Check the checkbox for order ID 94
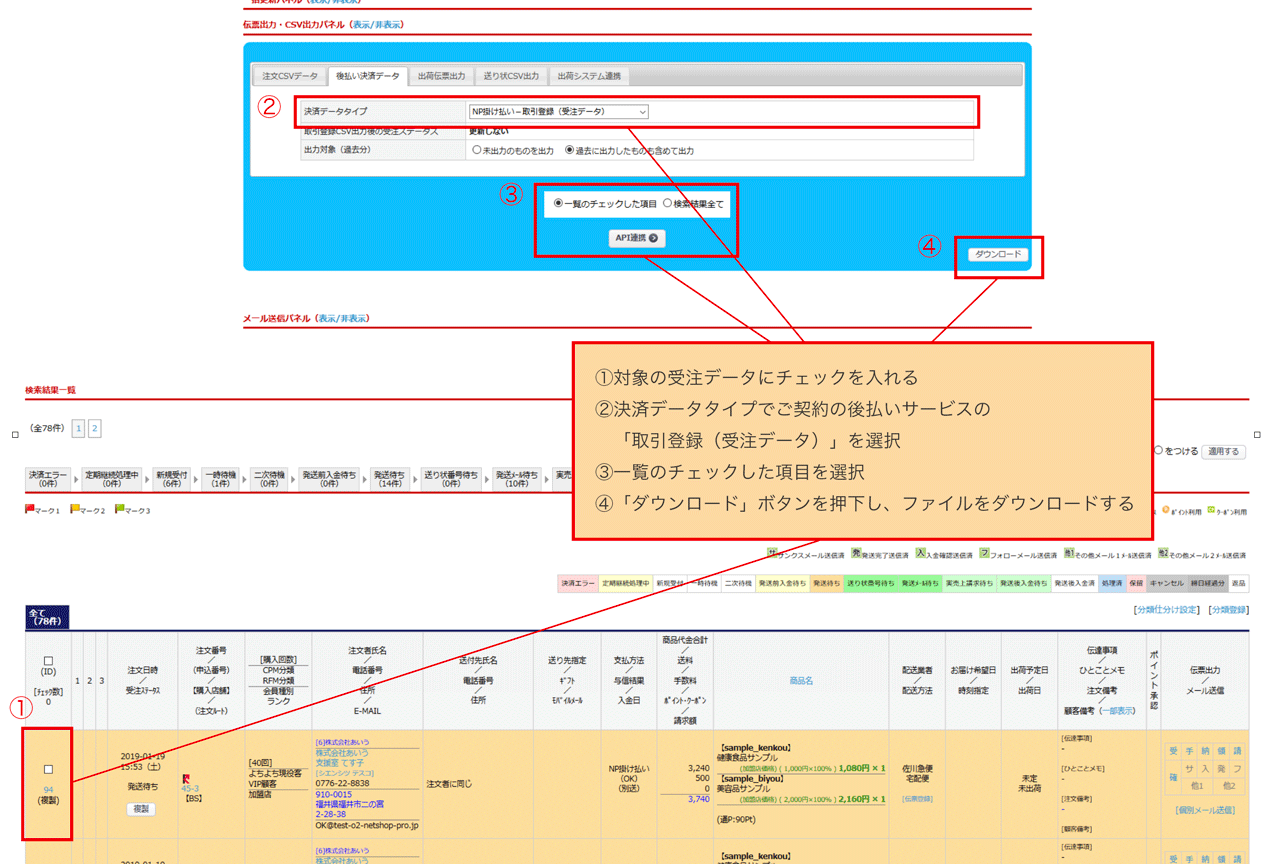The width and height of the screenshot is (1273, 864). [48, 769]
